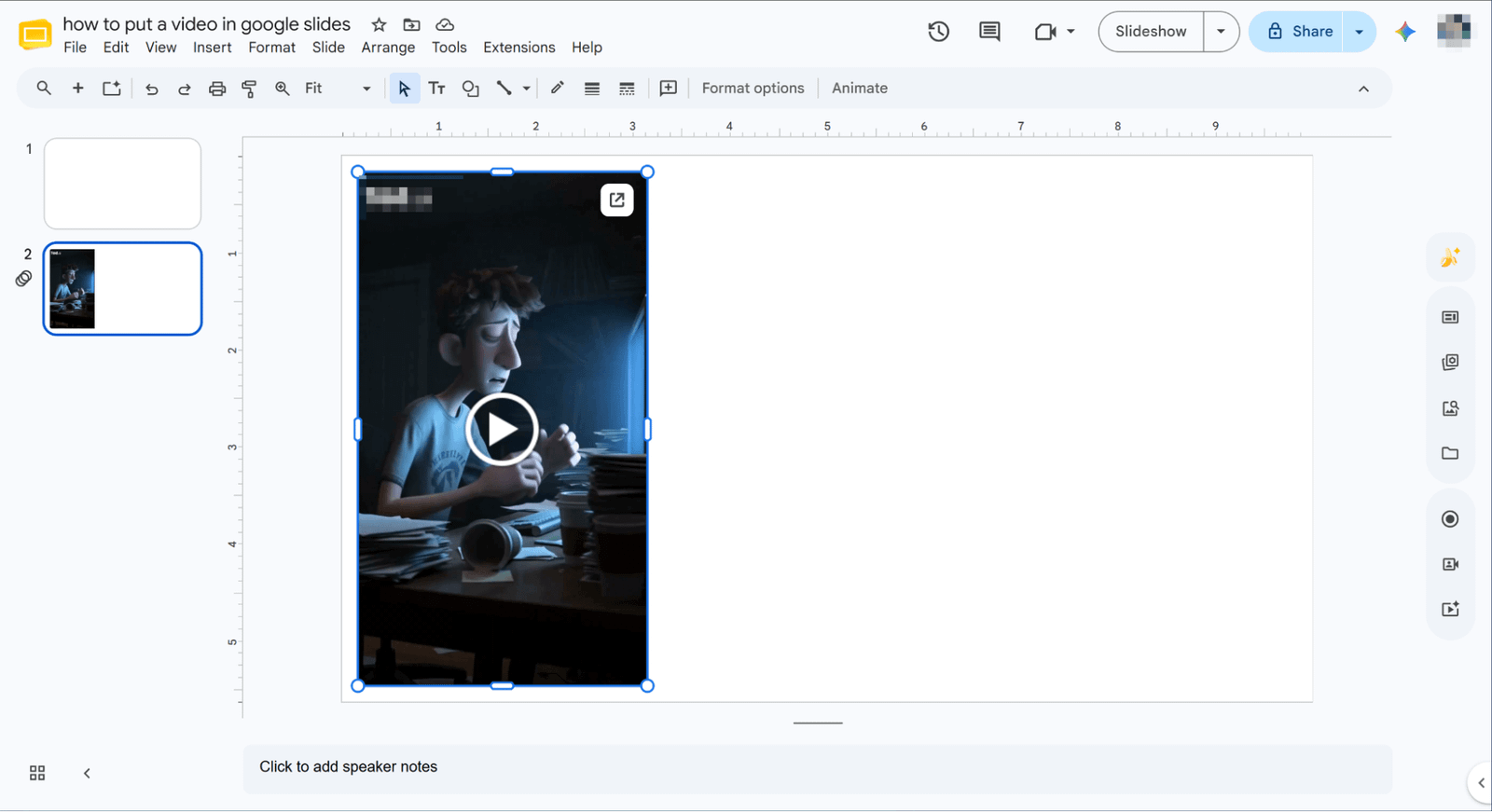Play the video on the slide

coord(502,430)
